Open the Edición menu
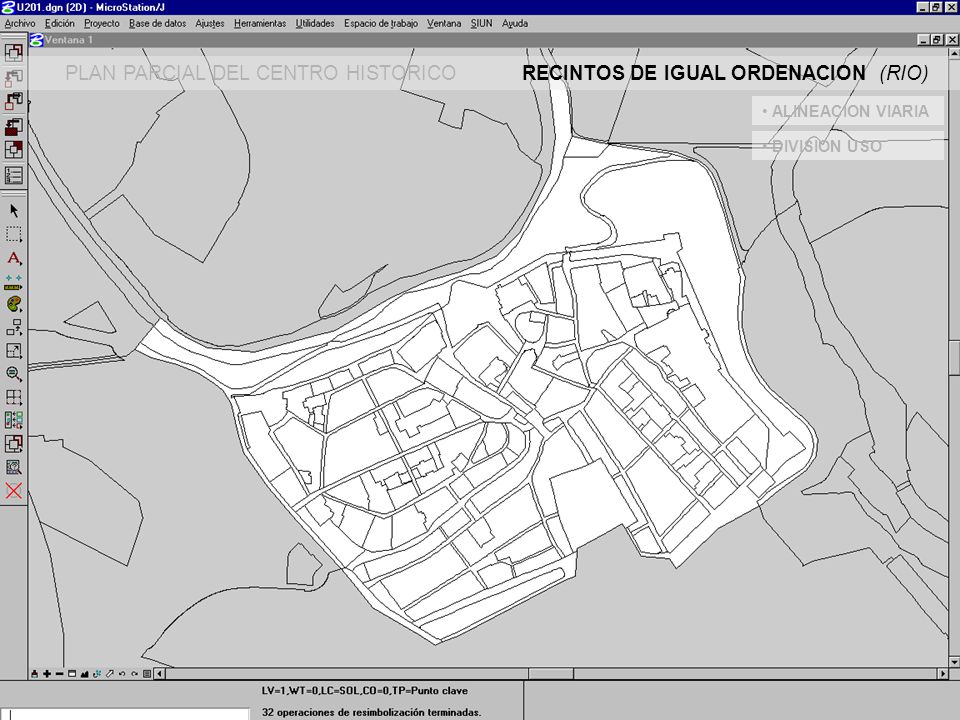 click(x=59, y=23)
